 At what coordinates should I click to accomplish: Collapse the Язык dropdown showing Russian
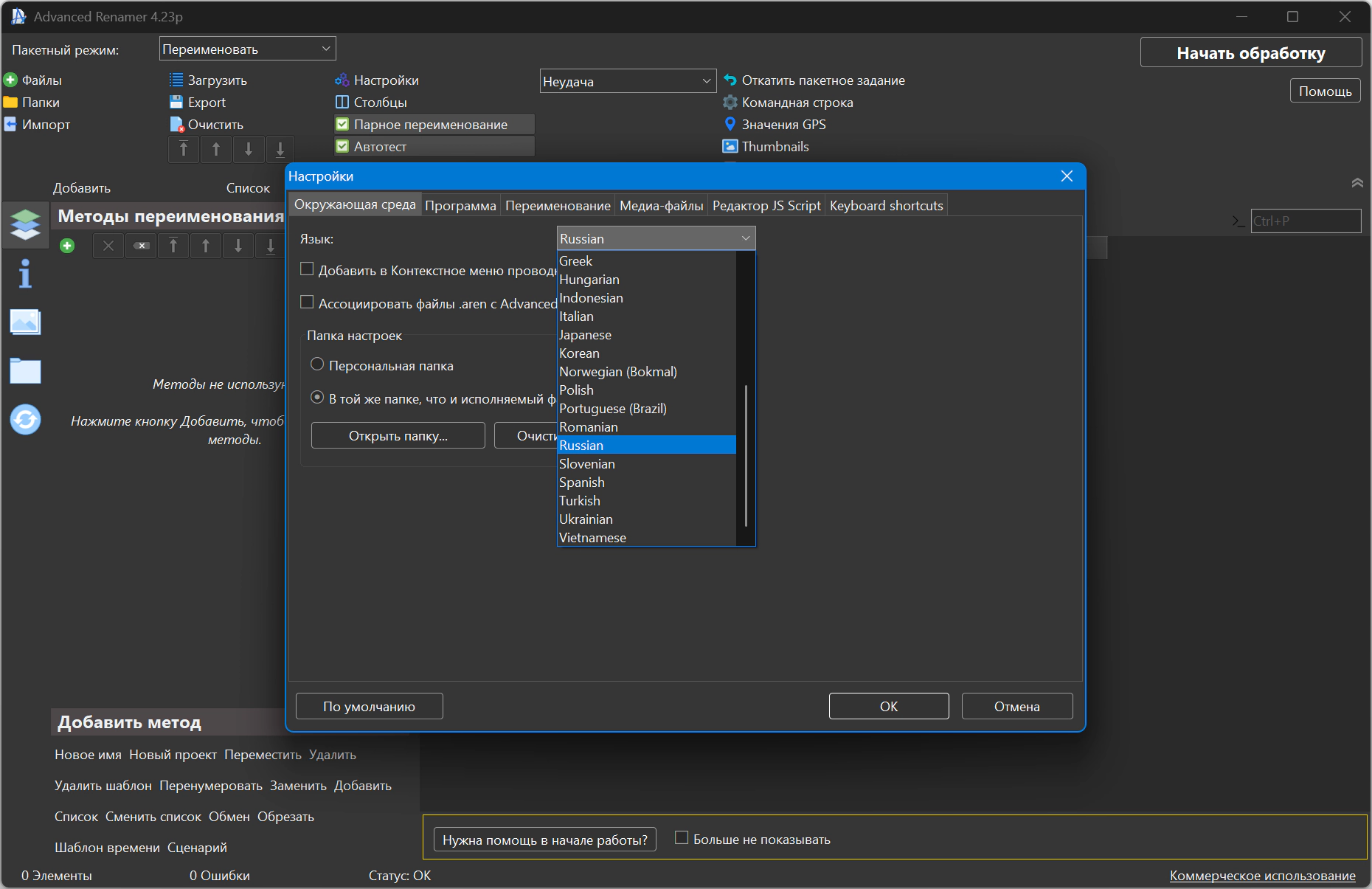(x=656, y=238)
